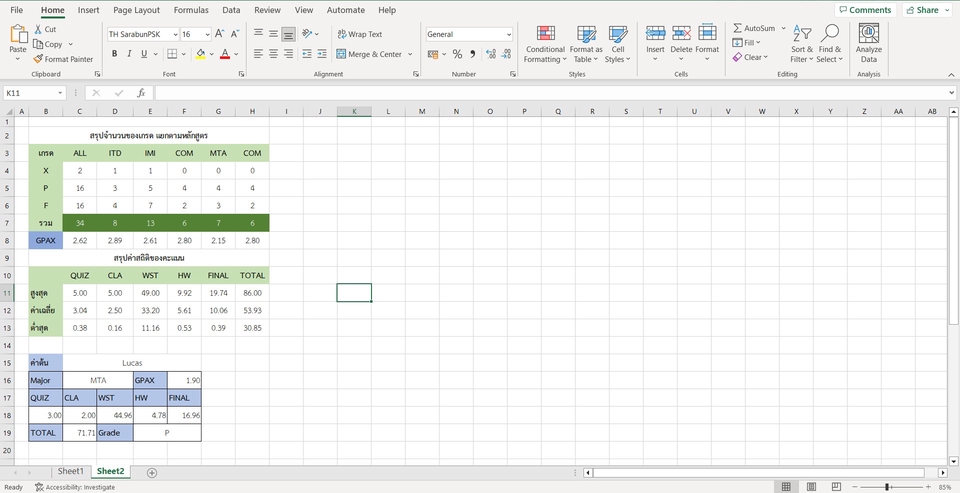
Task: Open the General number format dropdown
Action: click(509, 35)
